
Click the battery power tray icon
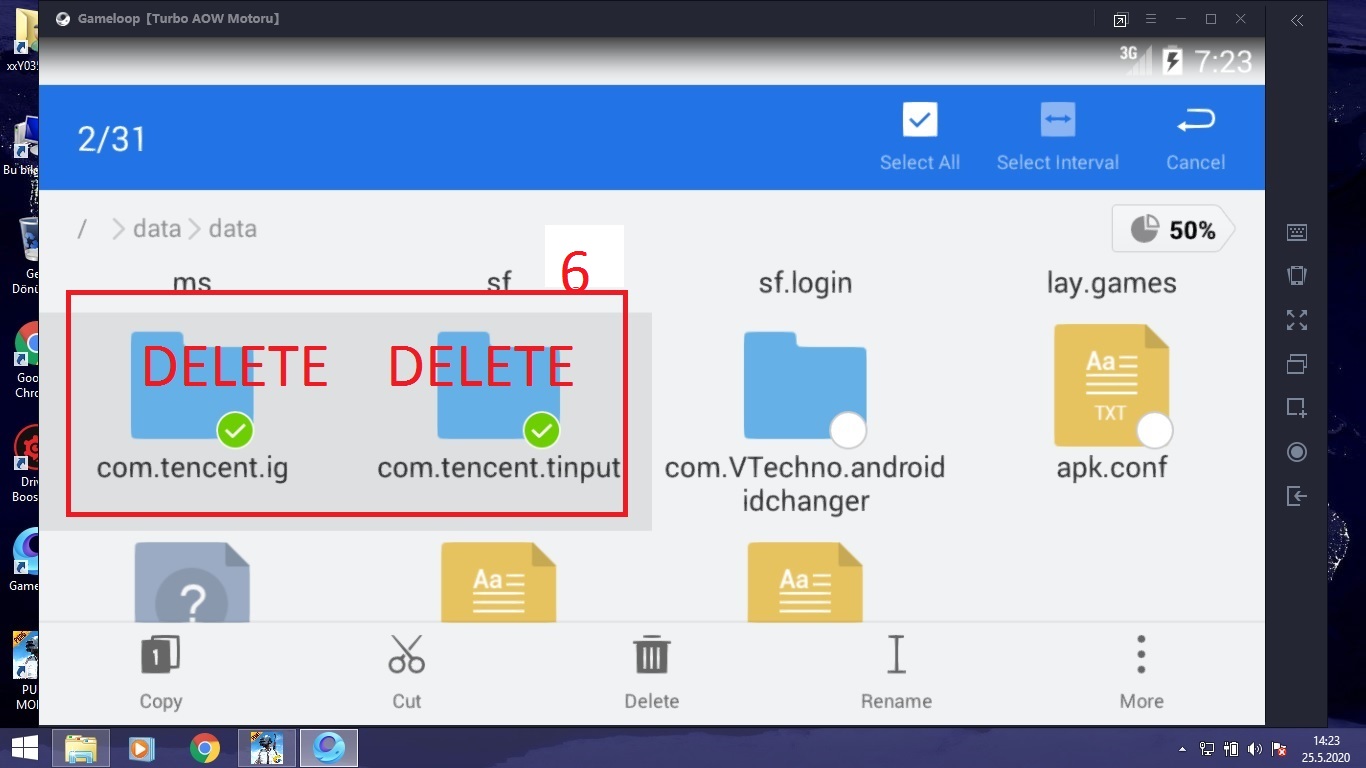(x=1231, y=749)
